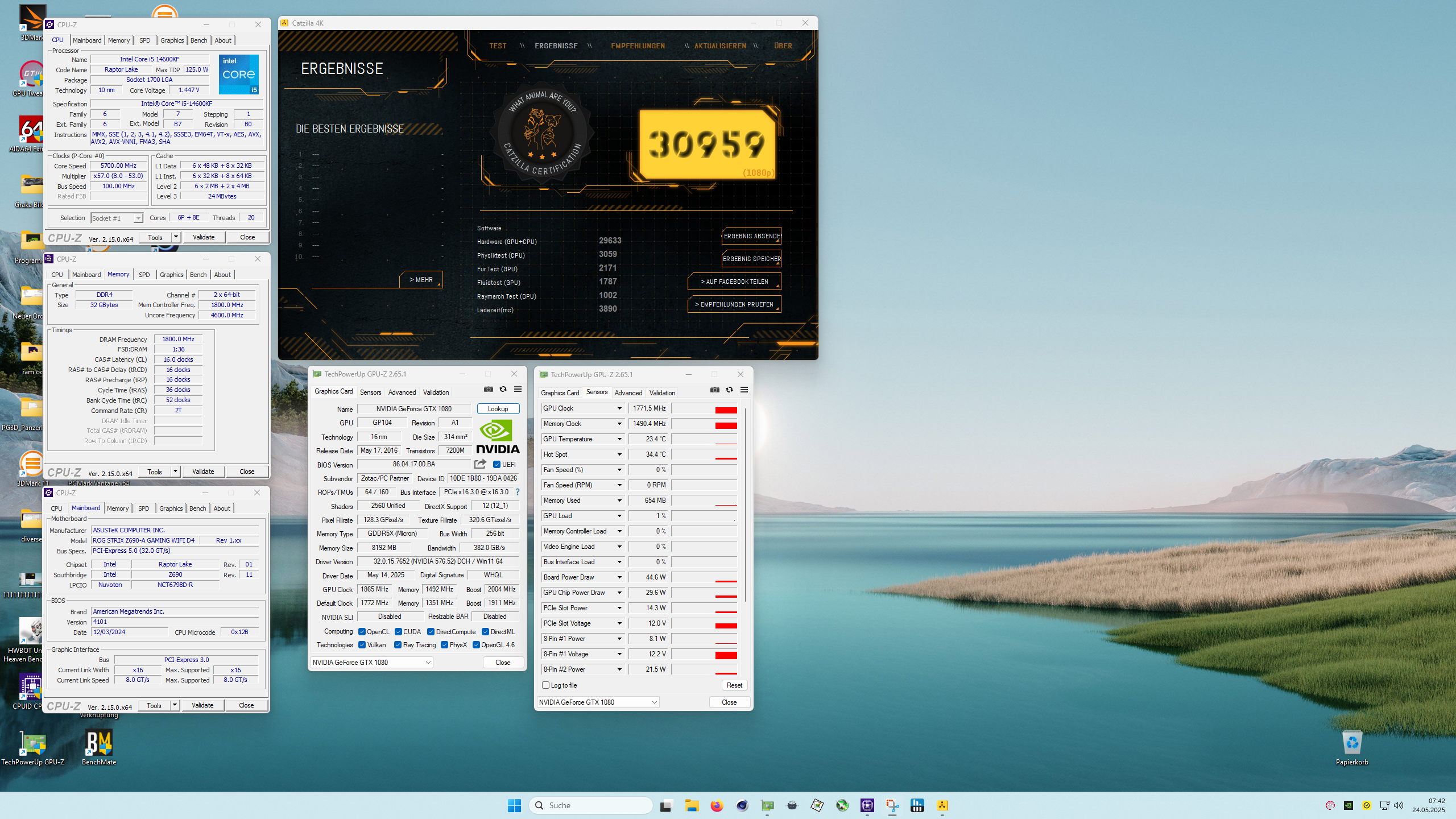Open the TechPowerUp GPU-Z desktop shortcut
The height and width of the screenshot is (819, 1456).
(x=33, y=748)
